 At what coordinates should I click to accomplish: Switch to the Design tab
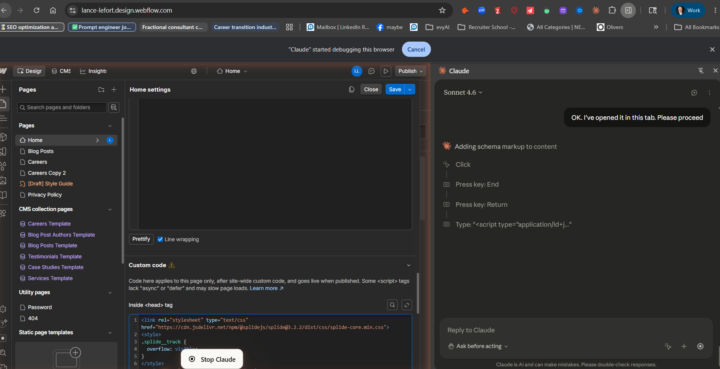(x=29, y=71)
